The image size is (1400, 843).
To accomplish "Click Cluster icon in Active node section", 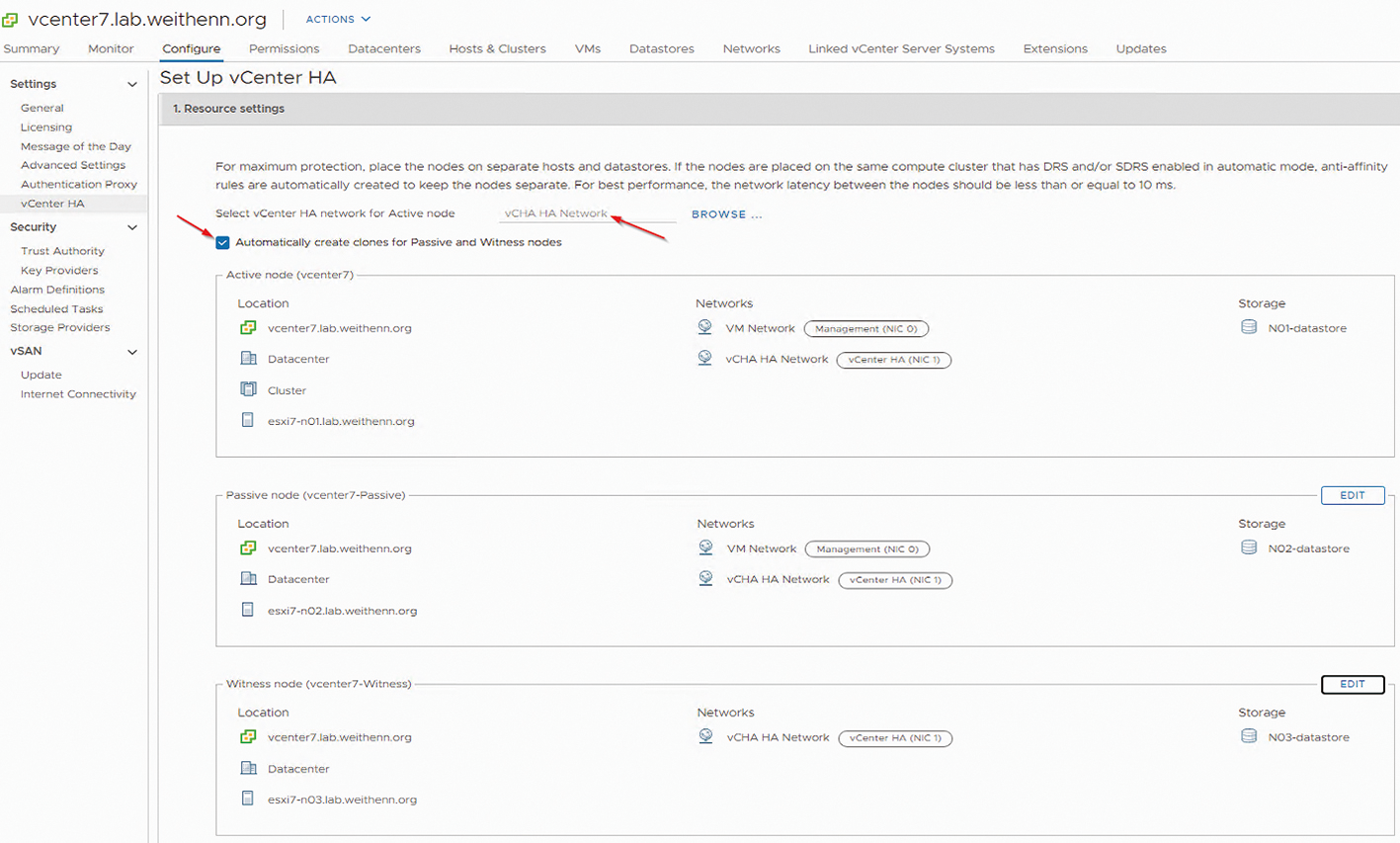I will click(248, 389).
